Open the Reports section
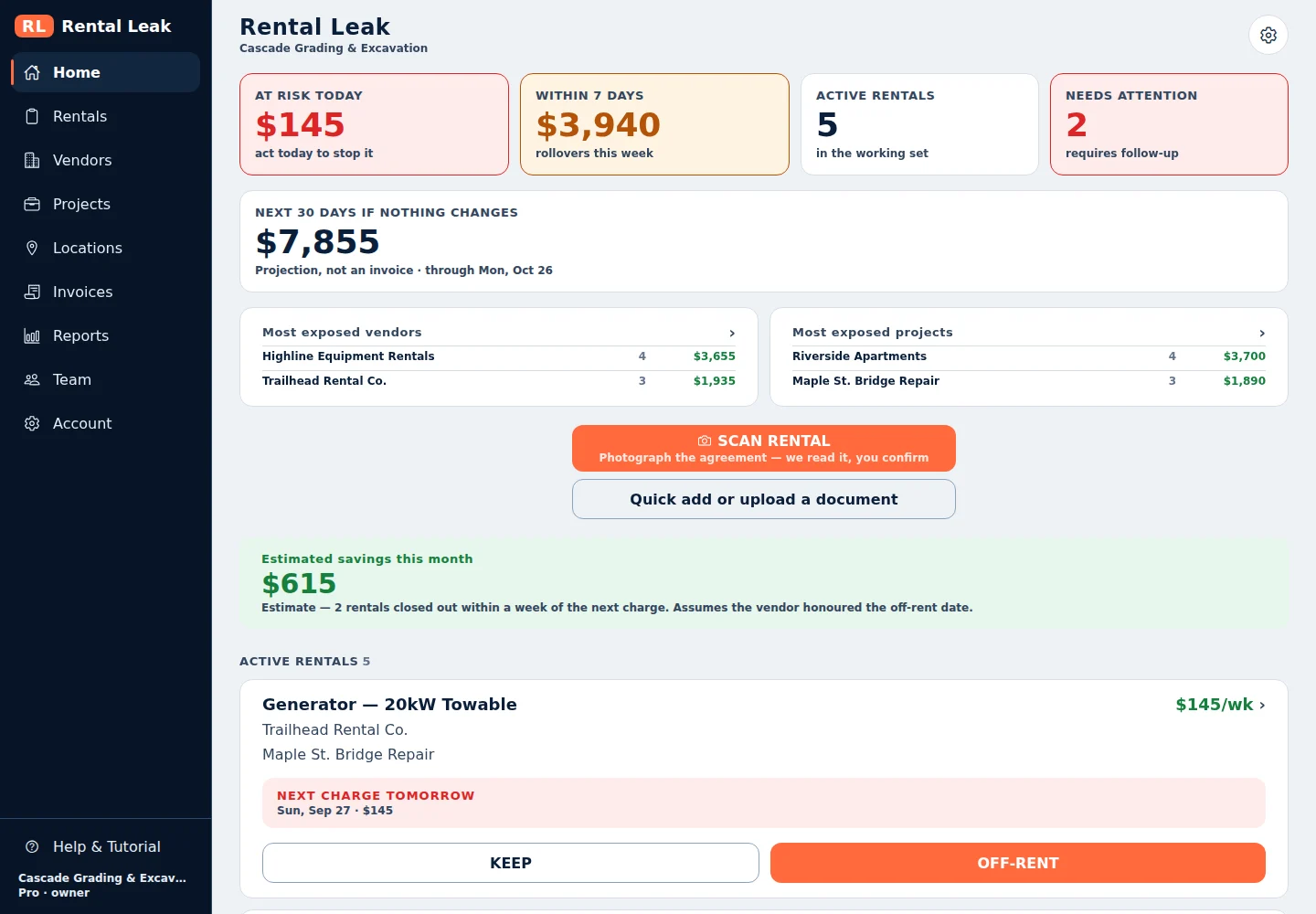Image resolution: width=1316 pixels, height=914 pixels. [106, 335]
